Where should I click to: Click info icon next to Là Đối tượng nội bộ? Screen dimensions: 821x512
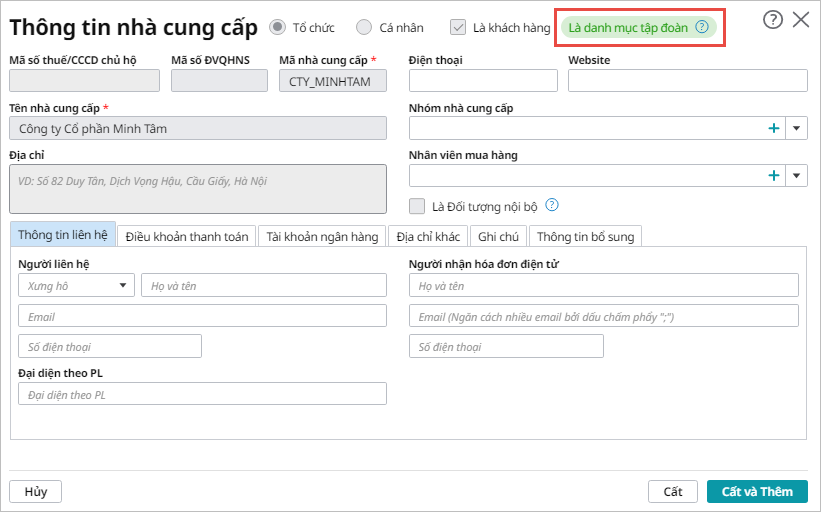click(x=551, y=206)
